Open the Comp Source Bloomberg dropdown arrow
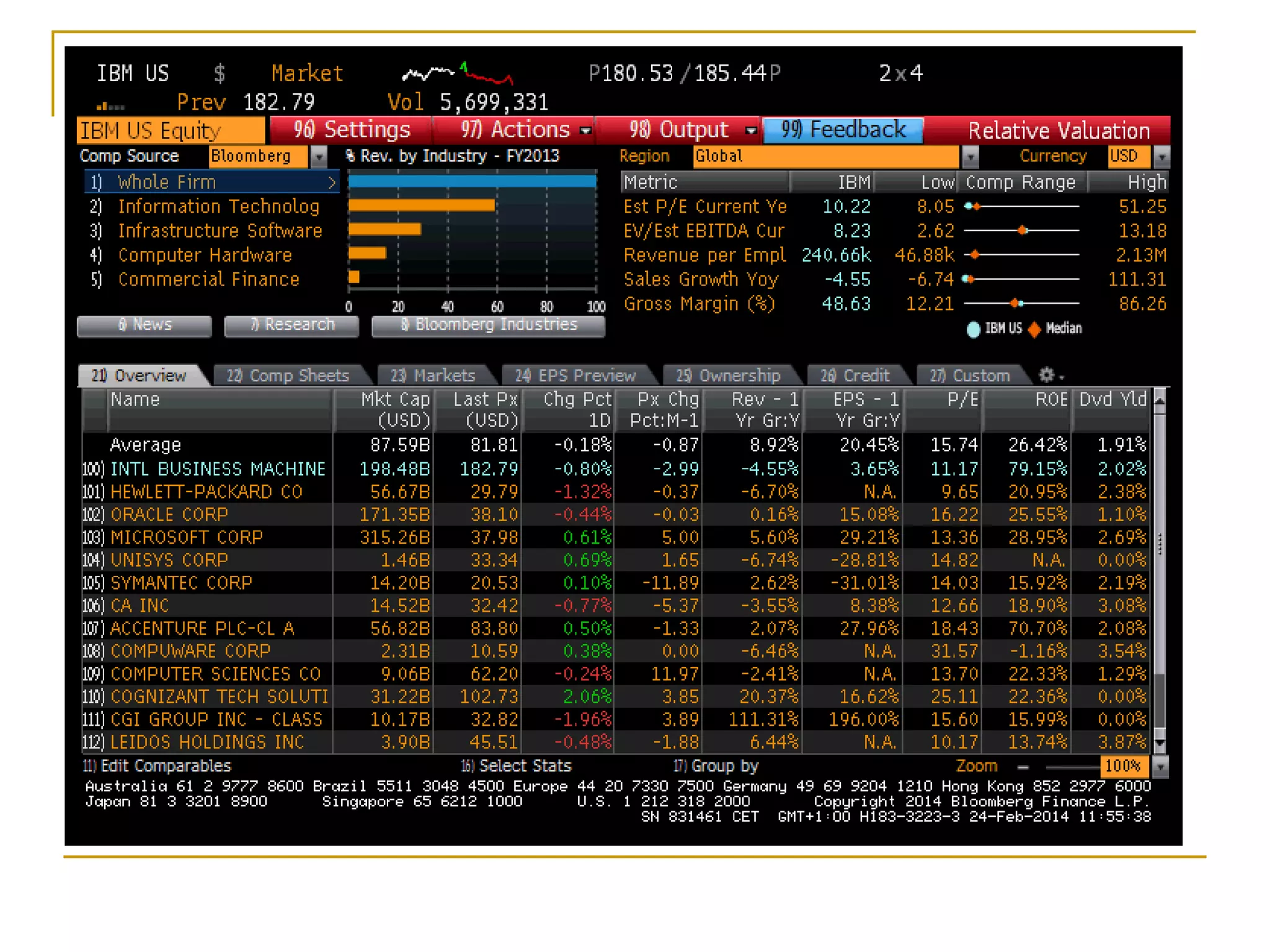This screenshot has width=1270, height=952. (319, 157)
